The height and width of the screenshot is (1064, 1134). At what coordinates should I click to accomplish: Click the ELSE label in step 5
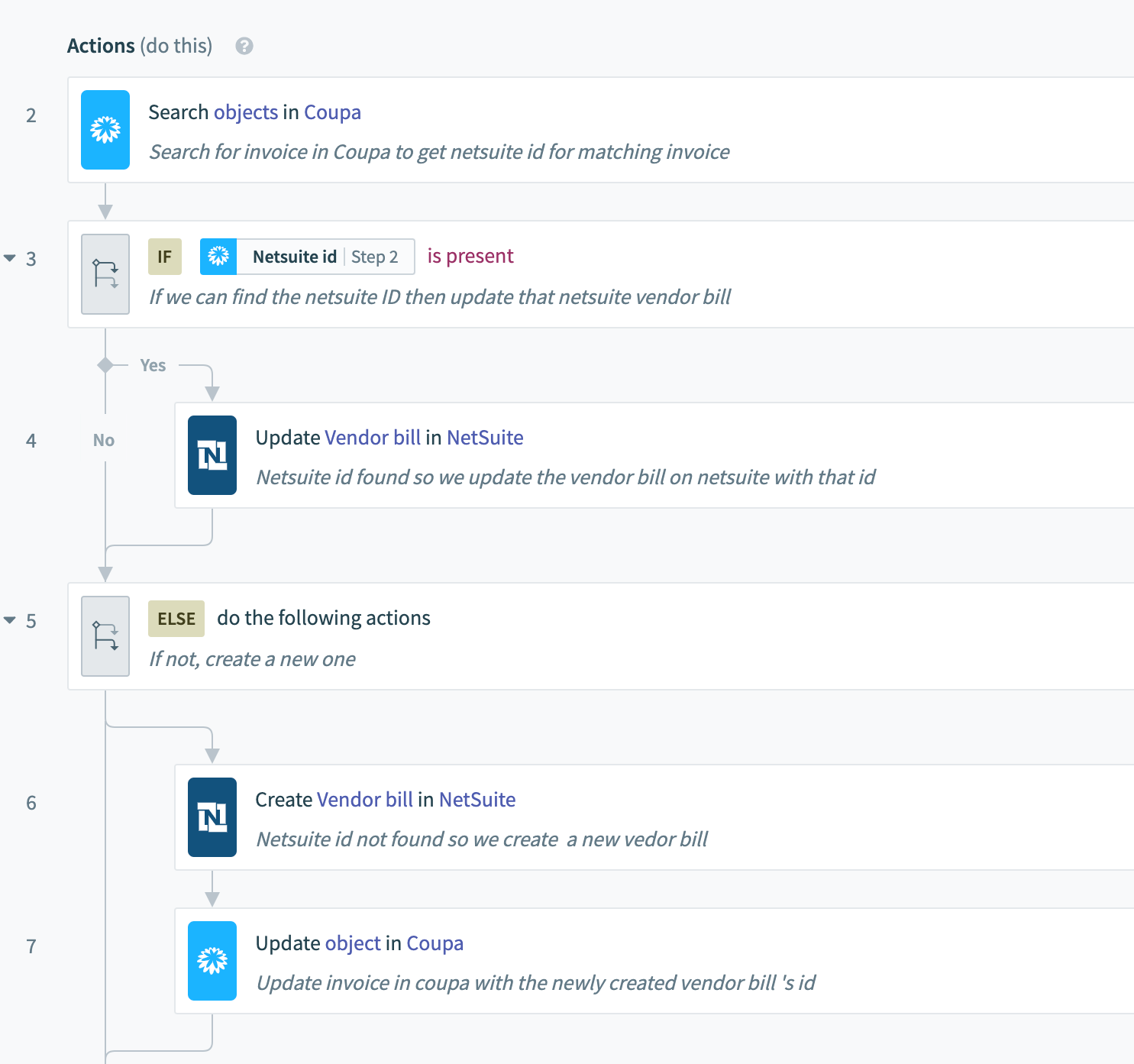tap(176, 619)
